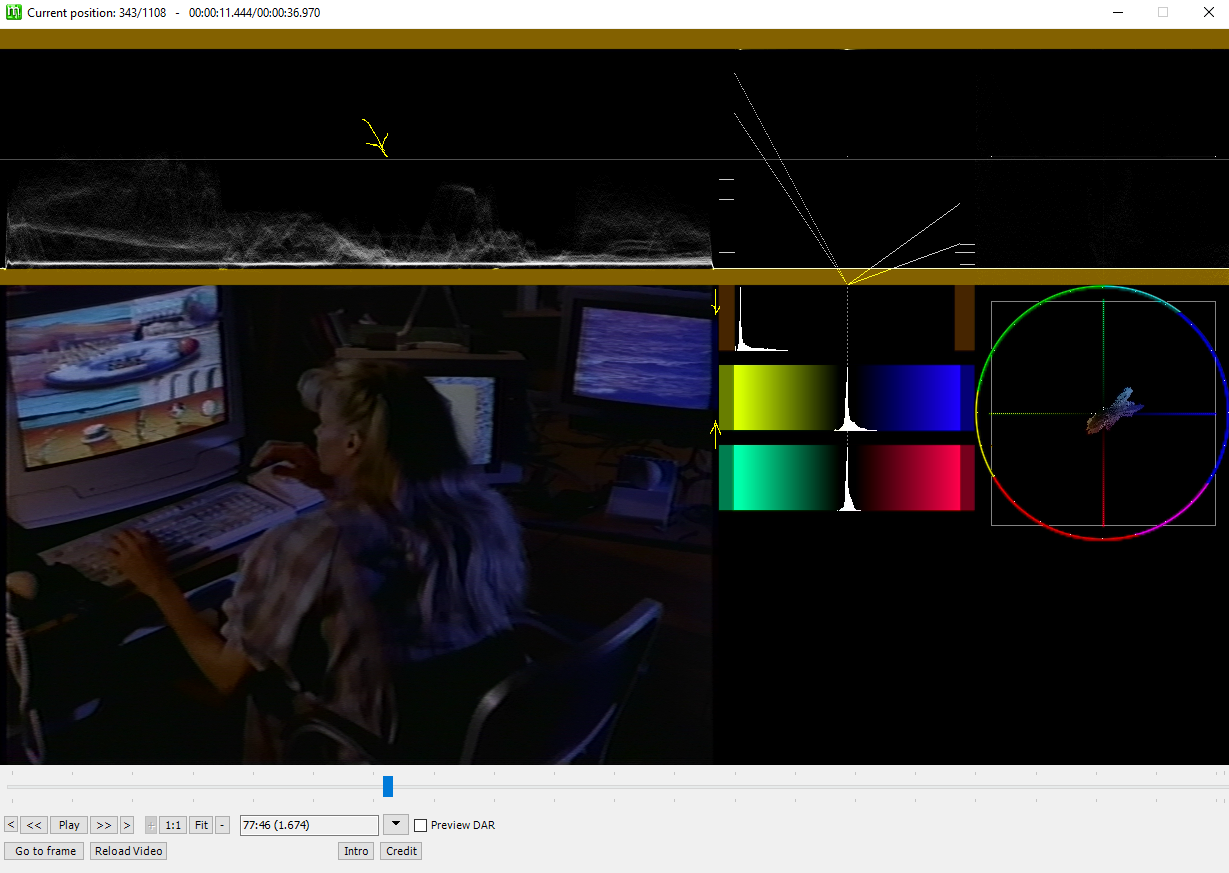Click the blue timeline slider handle
This screenshot has width=1229, height=873.
[x=388, y=787]
